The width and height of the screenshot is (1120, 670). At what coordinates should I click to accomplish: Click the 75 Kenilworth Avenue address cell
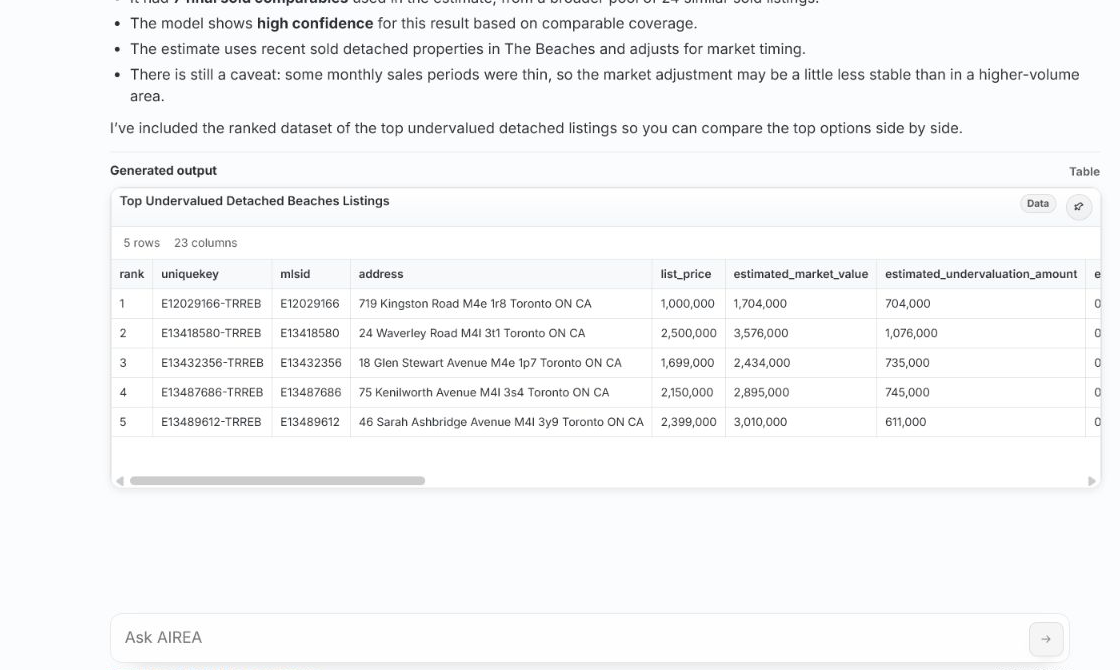501,392
